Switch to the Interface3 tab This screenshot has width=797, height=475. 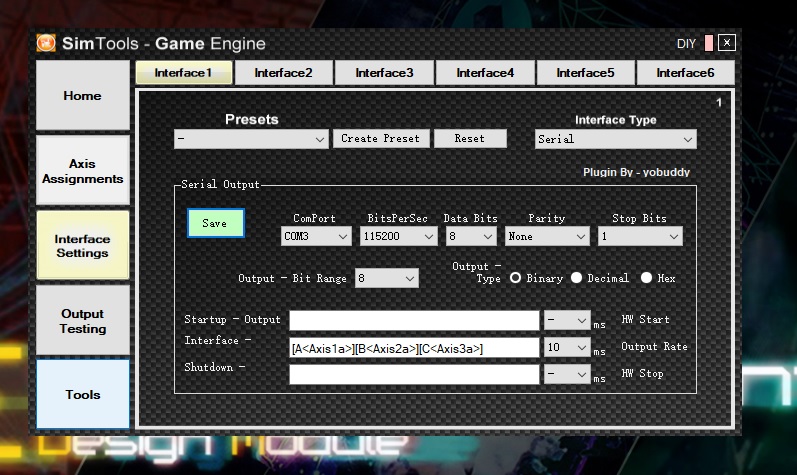tap(384, 73)
